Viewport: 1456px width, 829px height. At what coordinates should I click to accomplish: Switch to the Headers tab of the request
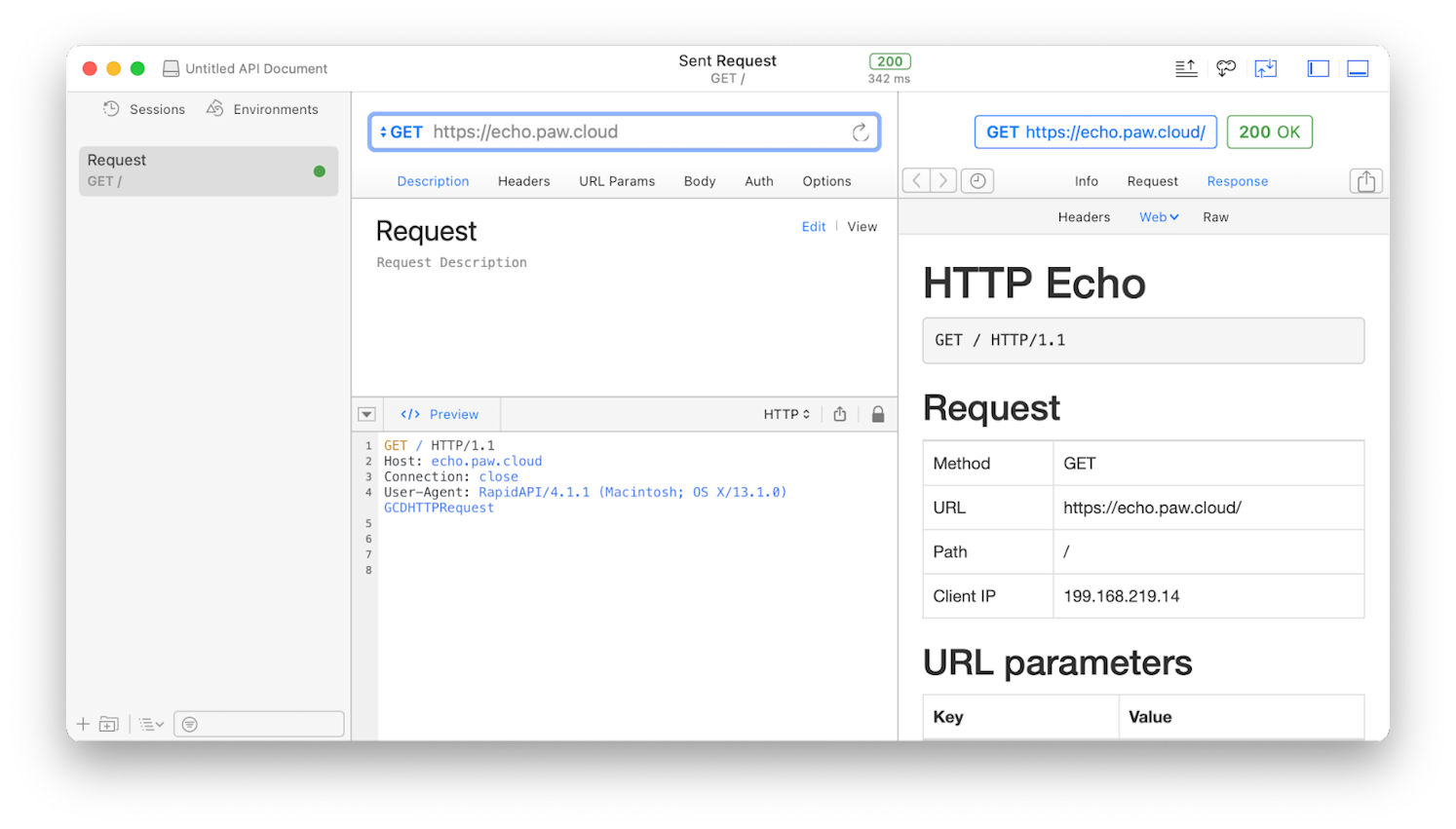point(523,181)
